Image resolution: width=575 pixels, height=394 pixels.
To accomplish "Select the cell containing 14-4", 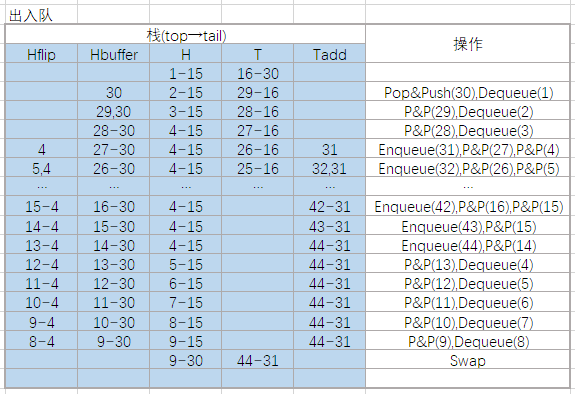I will 41,226.
